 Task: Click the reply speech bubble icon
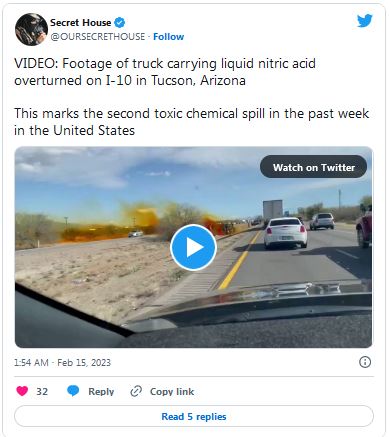click(x=73, y=391)
